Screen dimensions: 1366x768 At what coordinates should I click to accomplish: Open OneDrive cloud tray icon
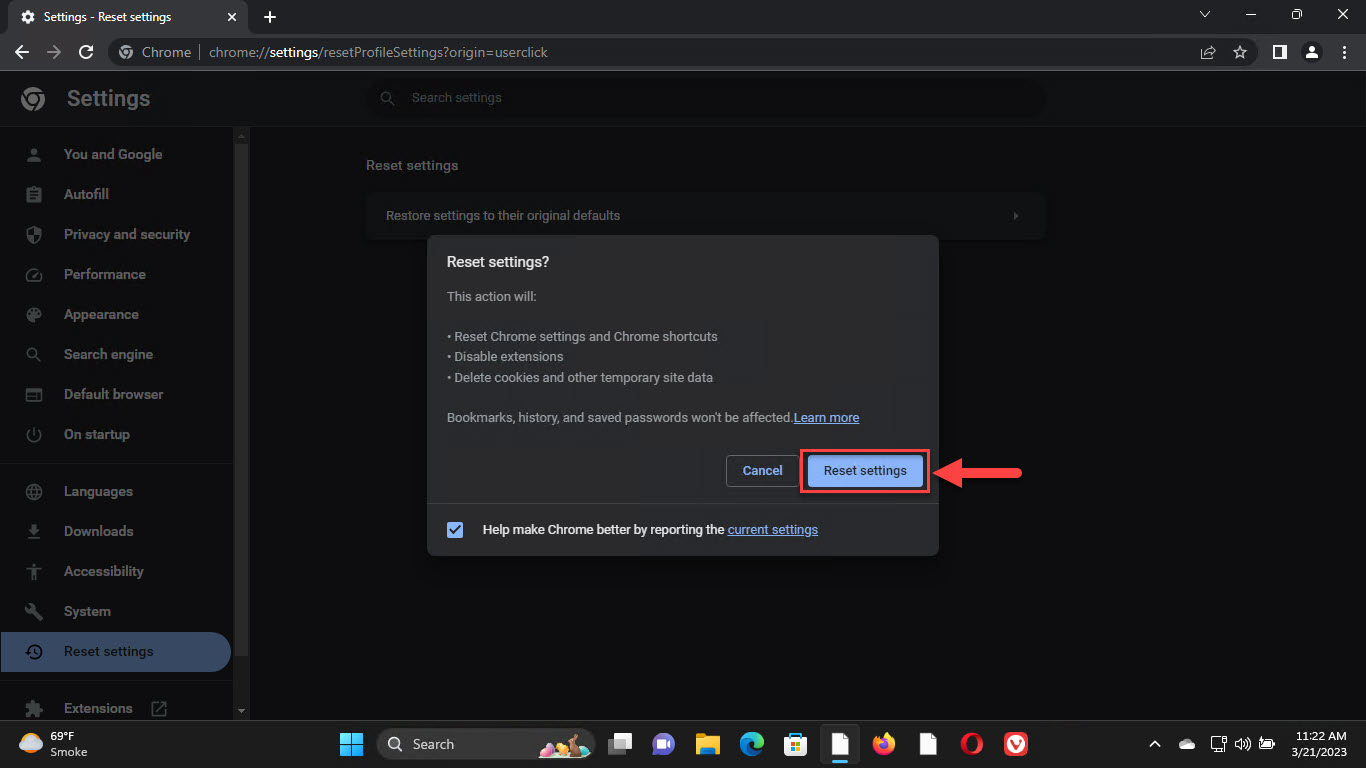coord(1187,744)
